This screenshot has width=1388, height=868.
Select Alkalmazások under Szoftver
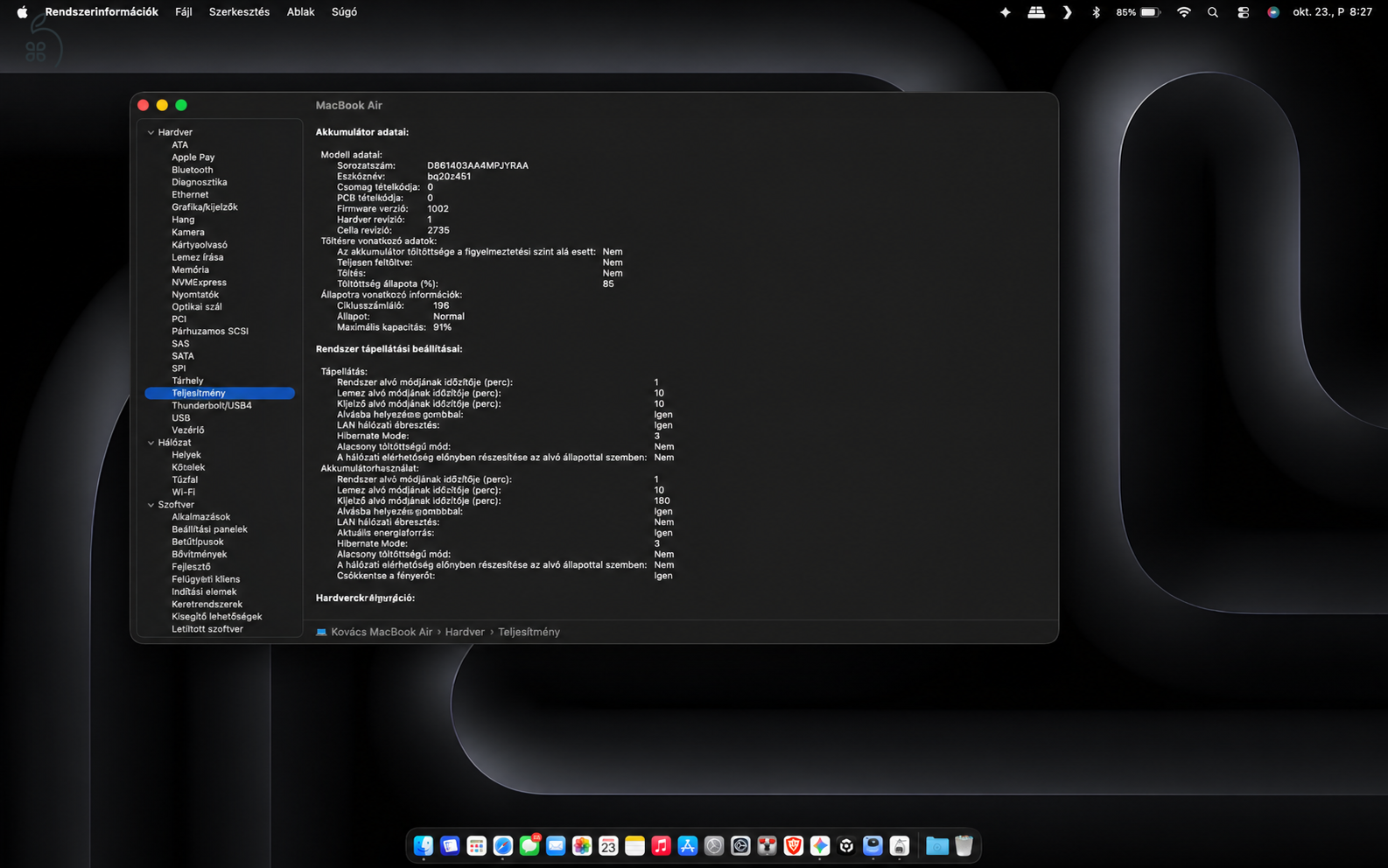pyautogui.click(x=201, y=517)
